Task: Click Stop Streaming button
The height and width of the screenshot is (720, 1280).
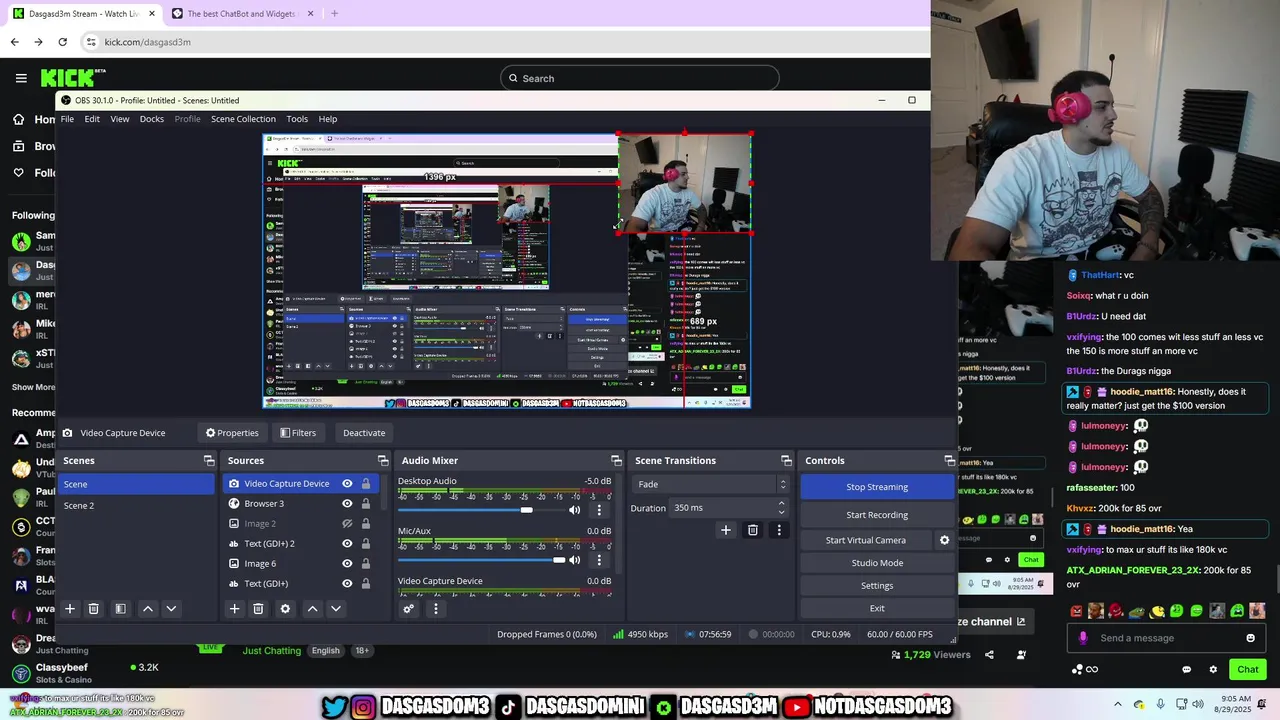Action: [877, 487]
